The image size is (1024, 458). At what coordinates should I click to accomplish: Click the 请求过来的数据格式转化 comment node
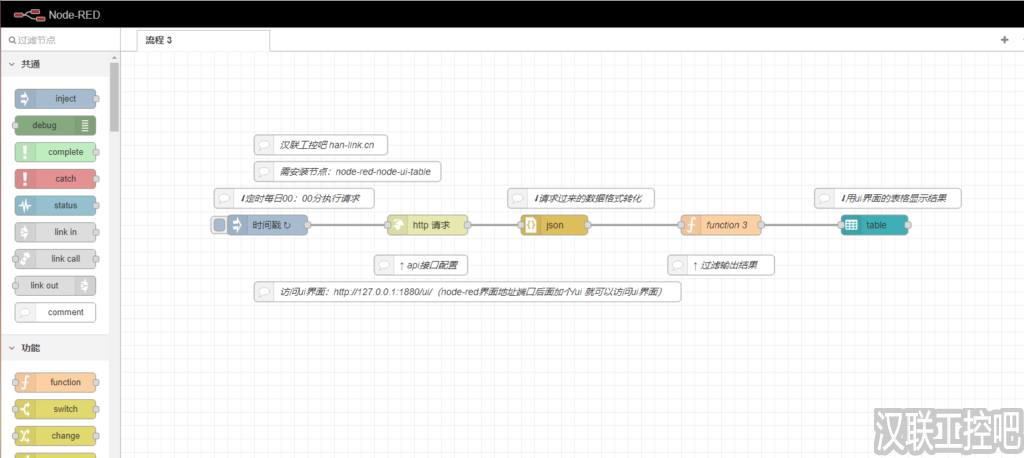[581, 198]
